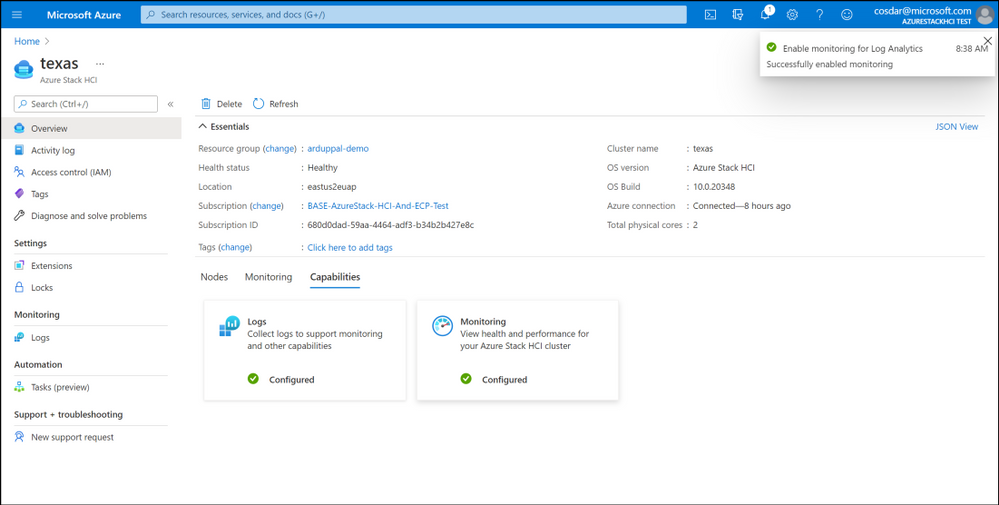This screenshot has height=505, width=999.
Task: Click the Delete toolbar button
Action: click(x=222, y=104)
